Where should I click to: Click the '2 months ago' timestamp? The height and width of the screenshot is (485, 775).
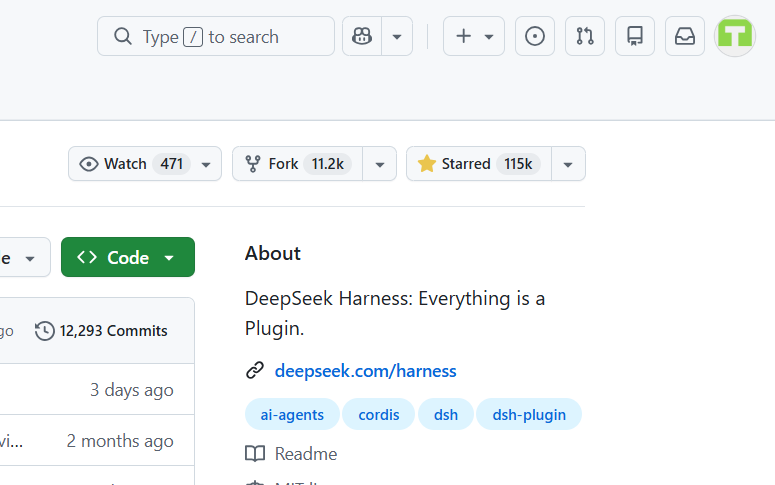pyautogui.click(x=120, y=441)
